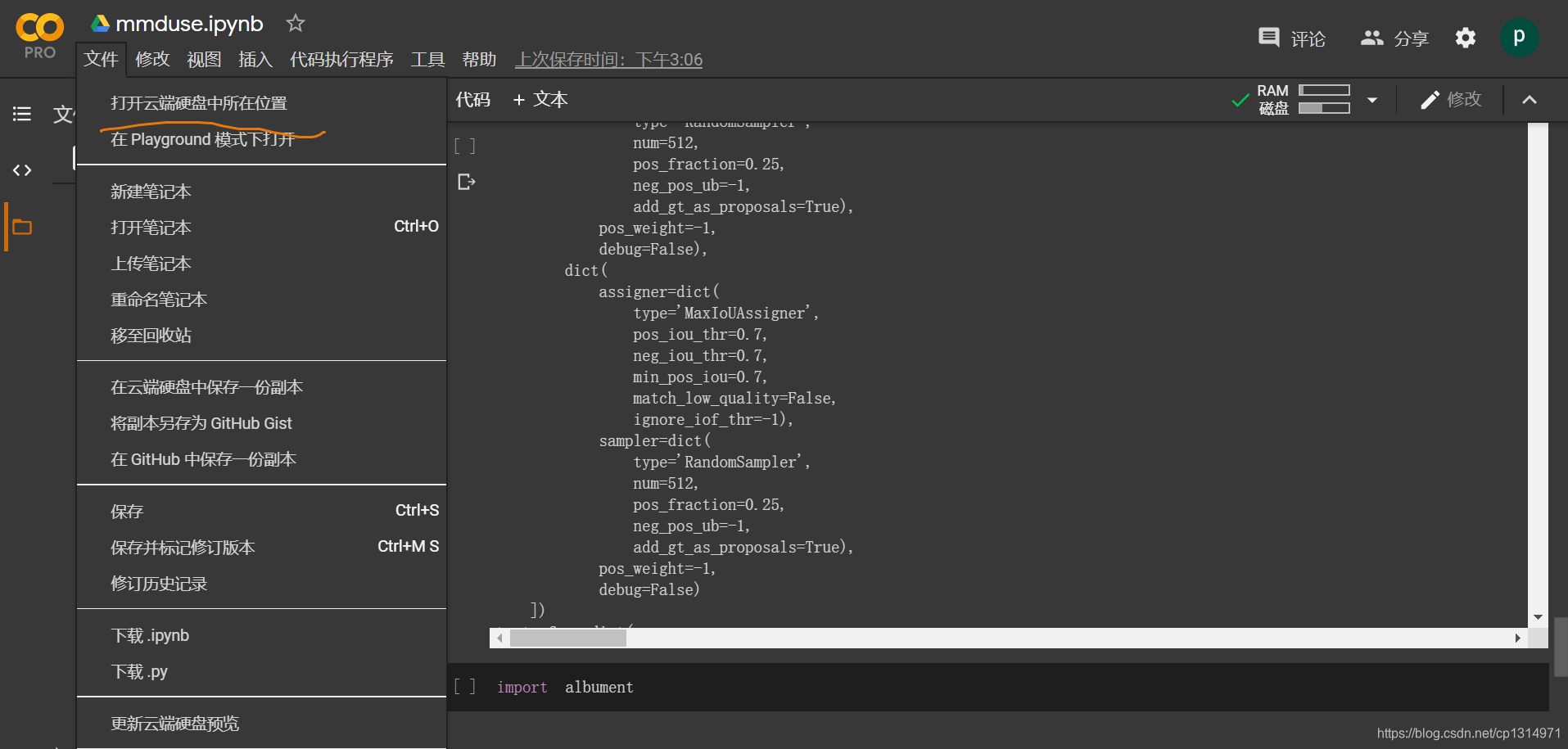Select 在云端硬盘中保存一份副本
1568x749 pixels.
click(262, 387)
